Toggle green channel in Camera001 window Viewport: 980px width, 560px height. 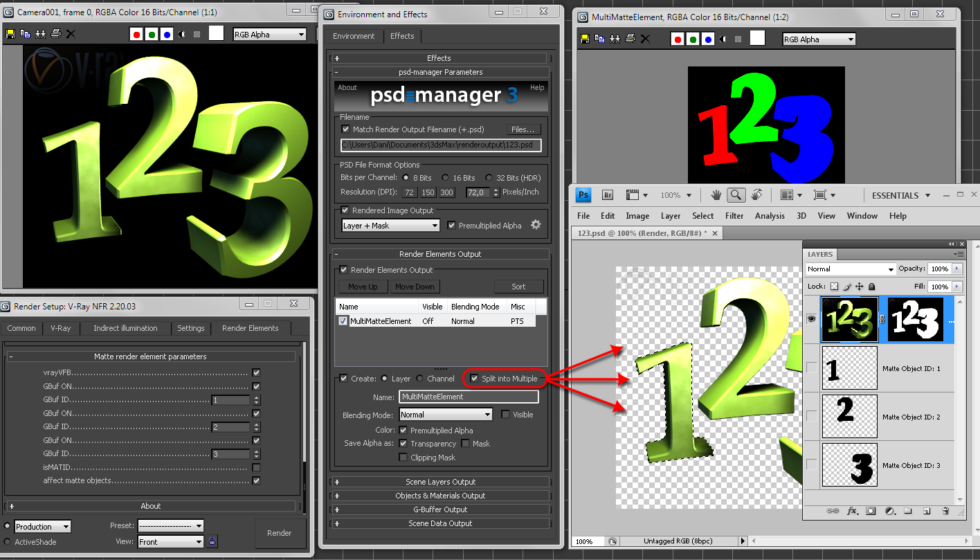(x=151, y=34)
